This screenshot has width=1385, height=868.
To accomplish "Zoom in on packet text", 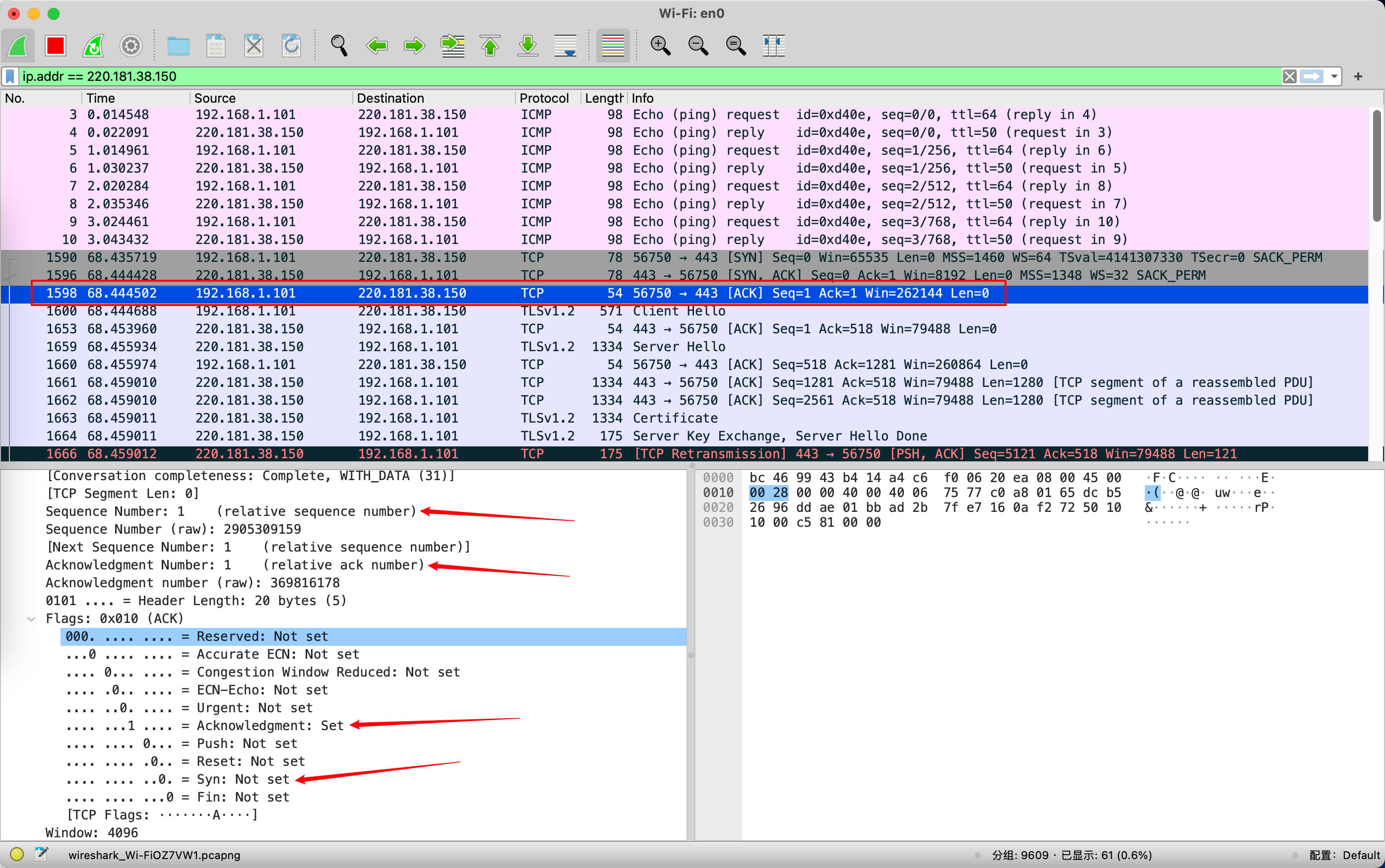I will [x=660, y=45].
